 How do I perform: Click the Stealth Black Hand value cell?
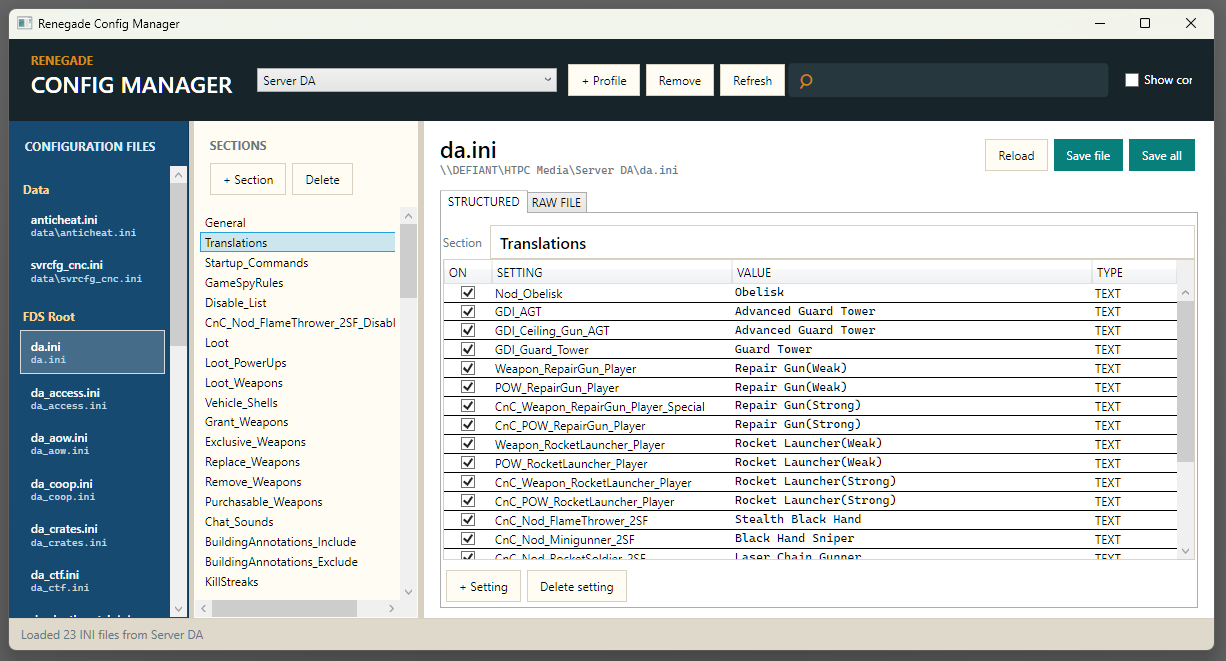[912, 520]
